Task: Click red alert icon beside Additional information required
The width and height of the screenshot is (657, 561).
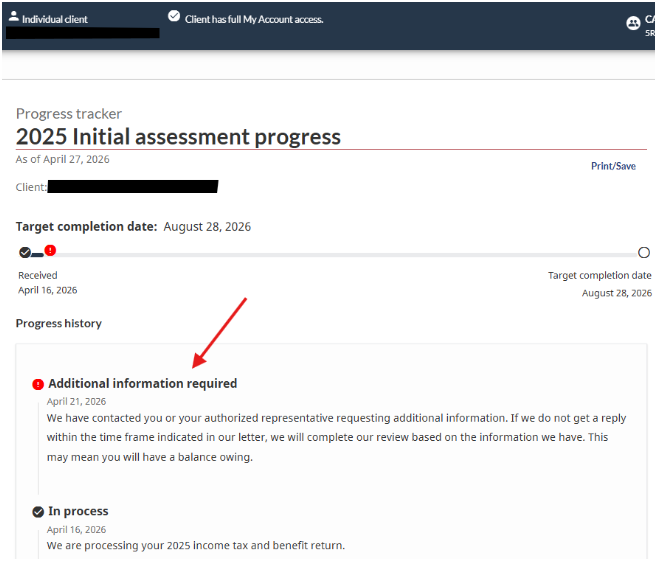Action: (x=38, y=384)
